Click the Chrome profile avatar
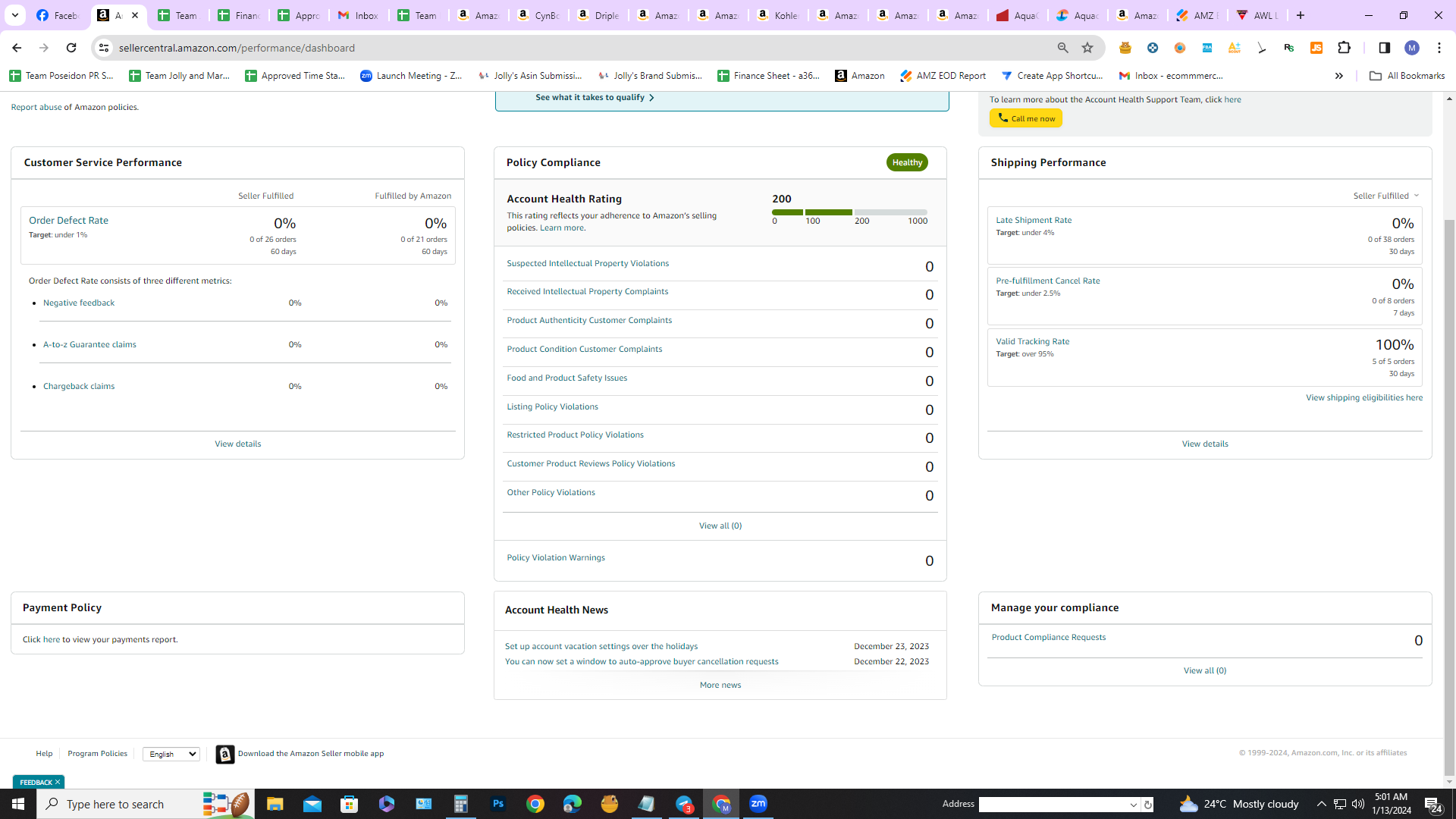 pos(1412,48)
